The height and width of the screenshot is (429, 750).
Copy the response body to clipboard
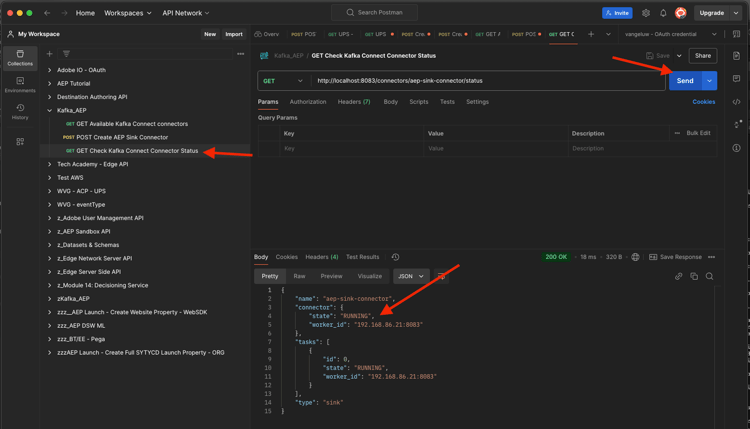694,276
